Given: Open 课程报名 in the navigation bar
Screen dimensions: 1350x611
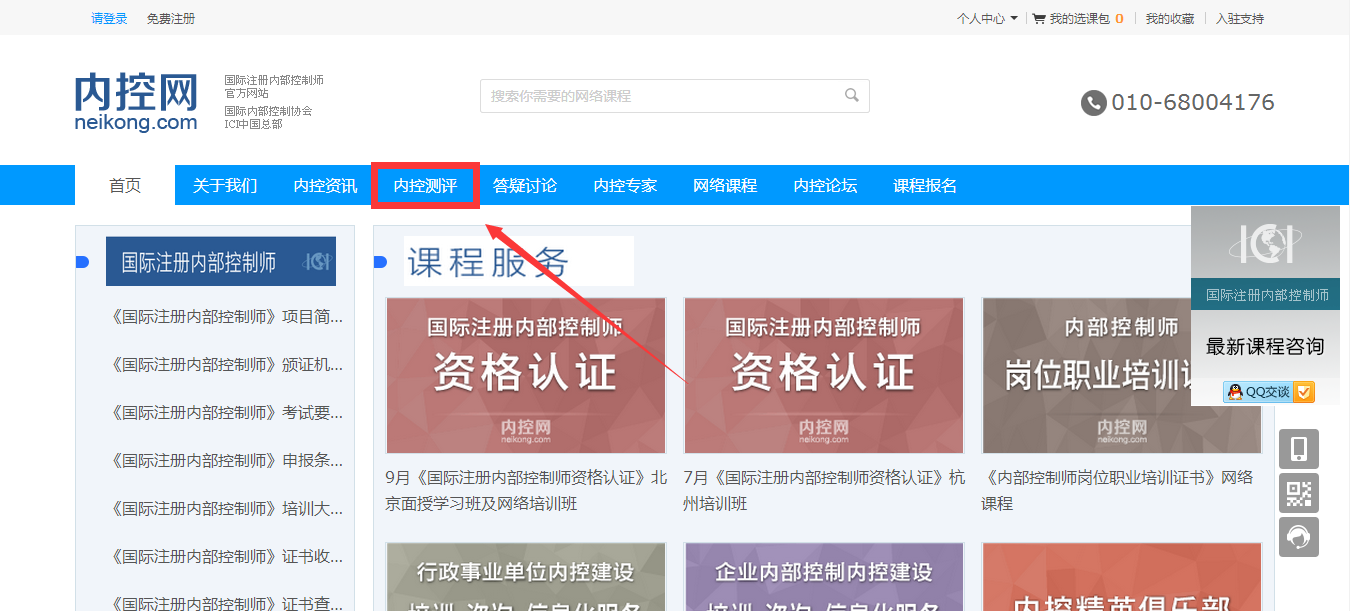Looking at the screenshot, I should pos(925,186).
